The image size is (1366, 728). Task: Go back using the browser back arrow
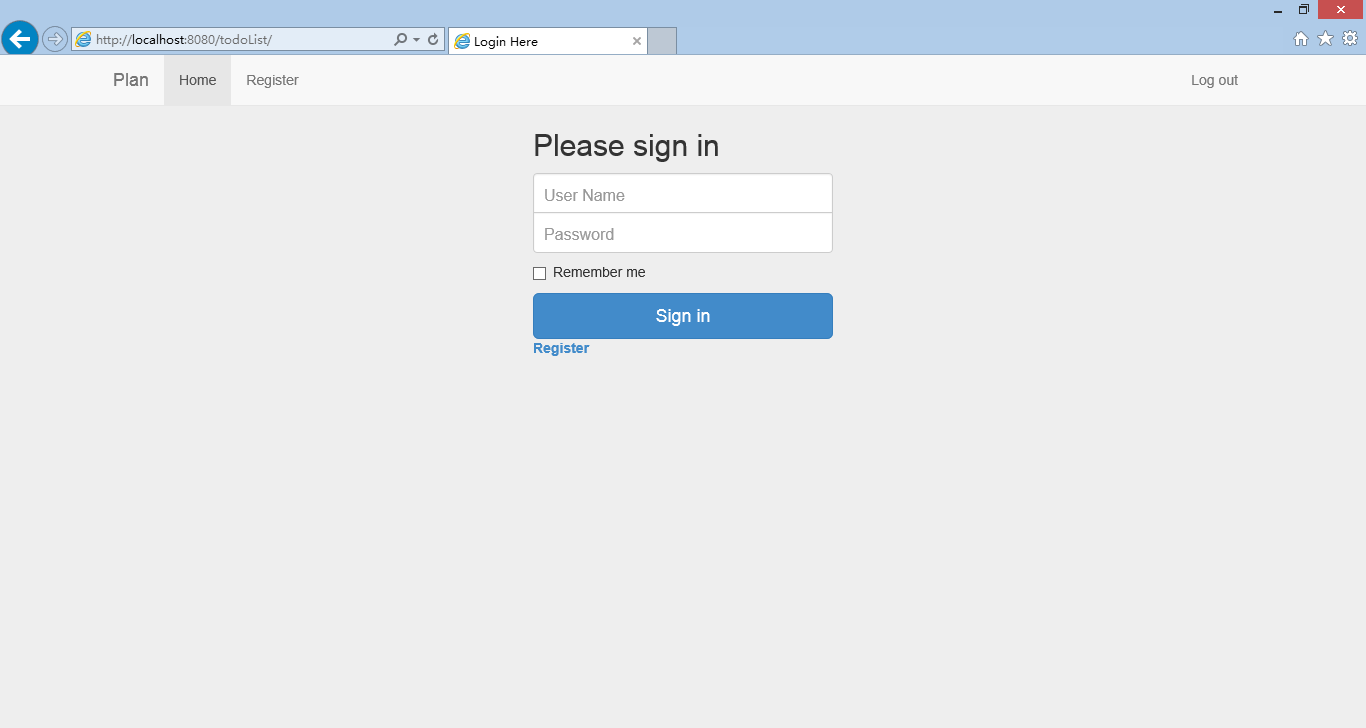pyautogui.click(x=20, y=39)
